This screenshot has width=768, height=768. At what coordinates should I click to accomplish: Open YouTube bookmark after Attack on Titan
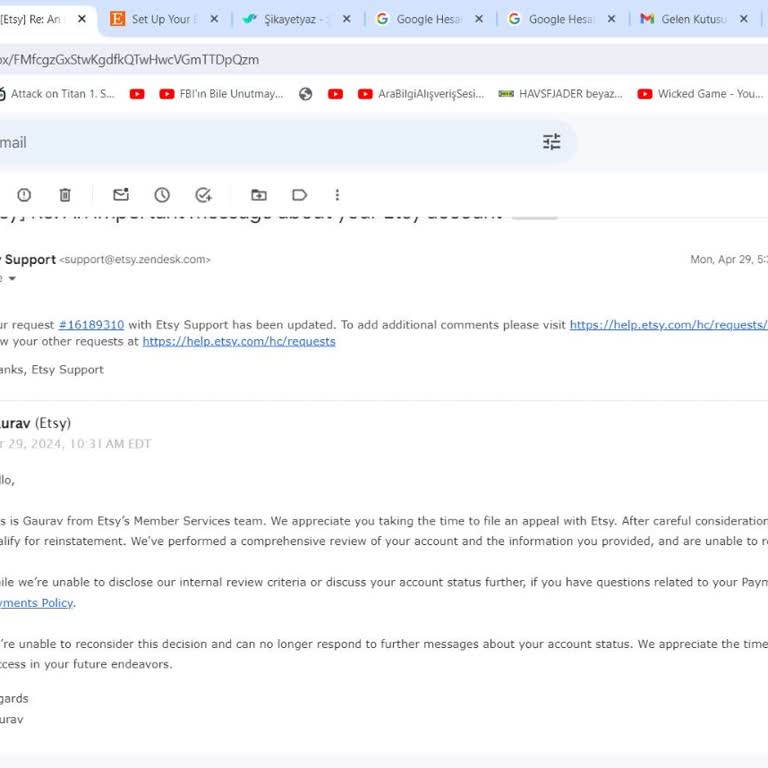[137, 94]
